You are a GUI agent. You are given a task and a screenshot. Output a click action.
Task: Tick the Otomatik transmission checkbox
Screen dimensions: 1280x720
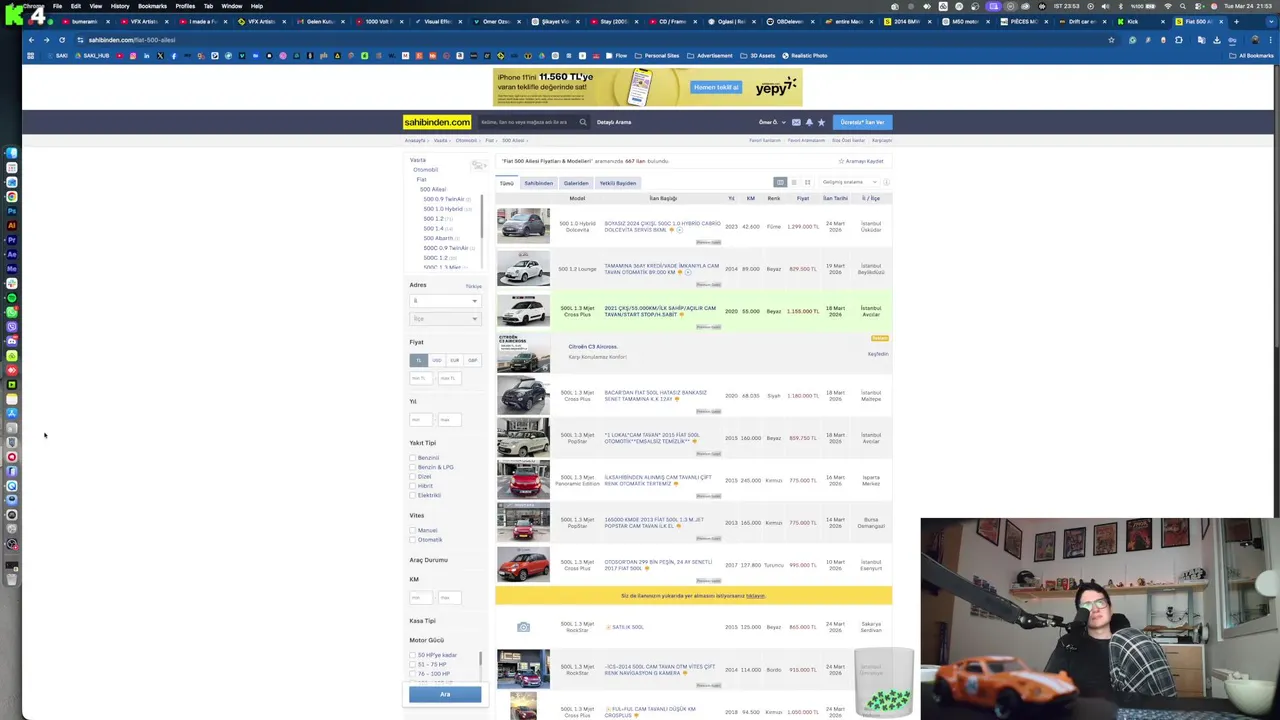coord(412,540)
